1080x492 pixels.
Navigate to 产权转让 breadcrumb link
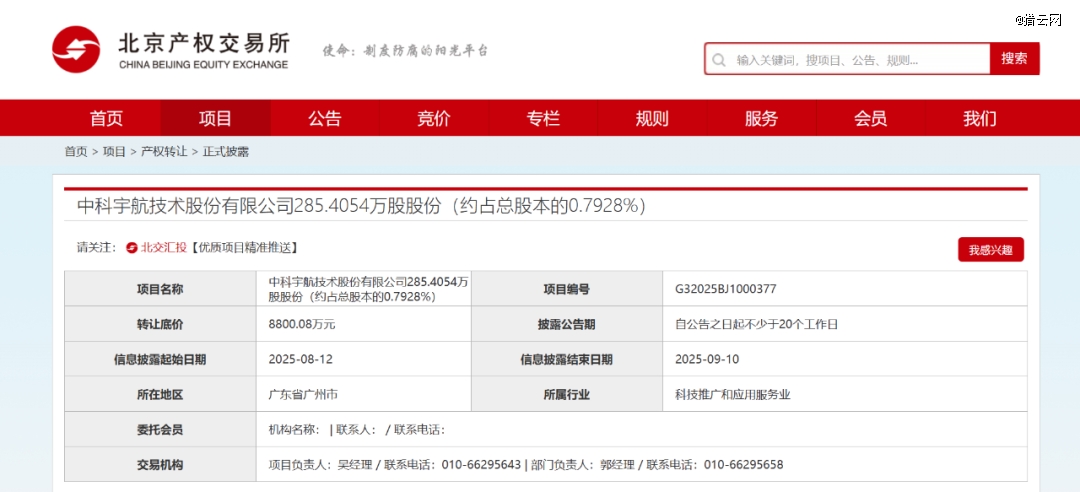(164, 152)
